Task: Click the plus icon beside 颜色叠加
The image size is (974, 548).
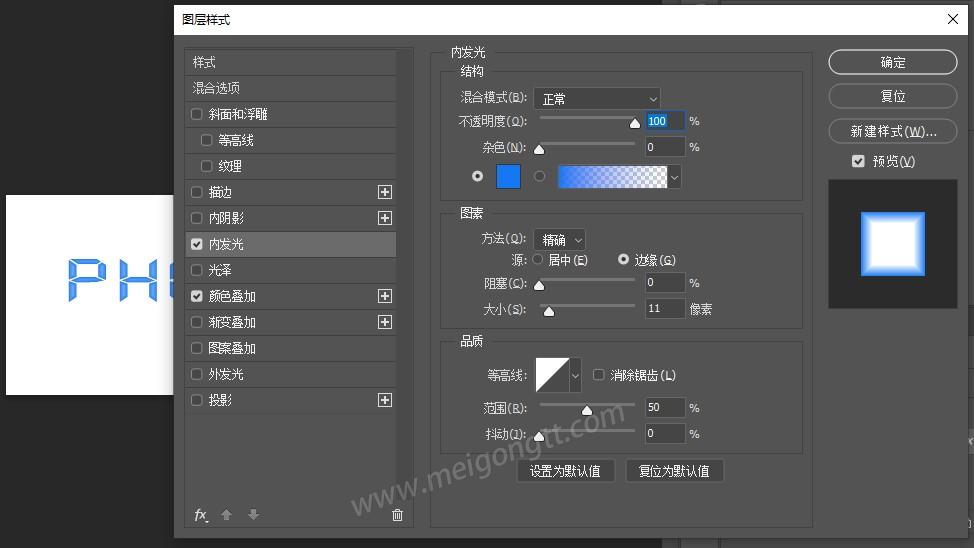Action: [x=385, y=296]
